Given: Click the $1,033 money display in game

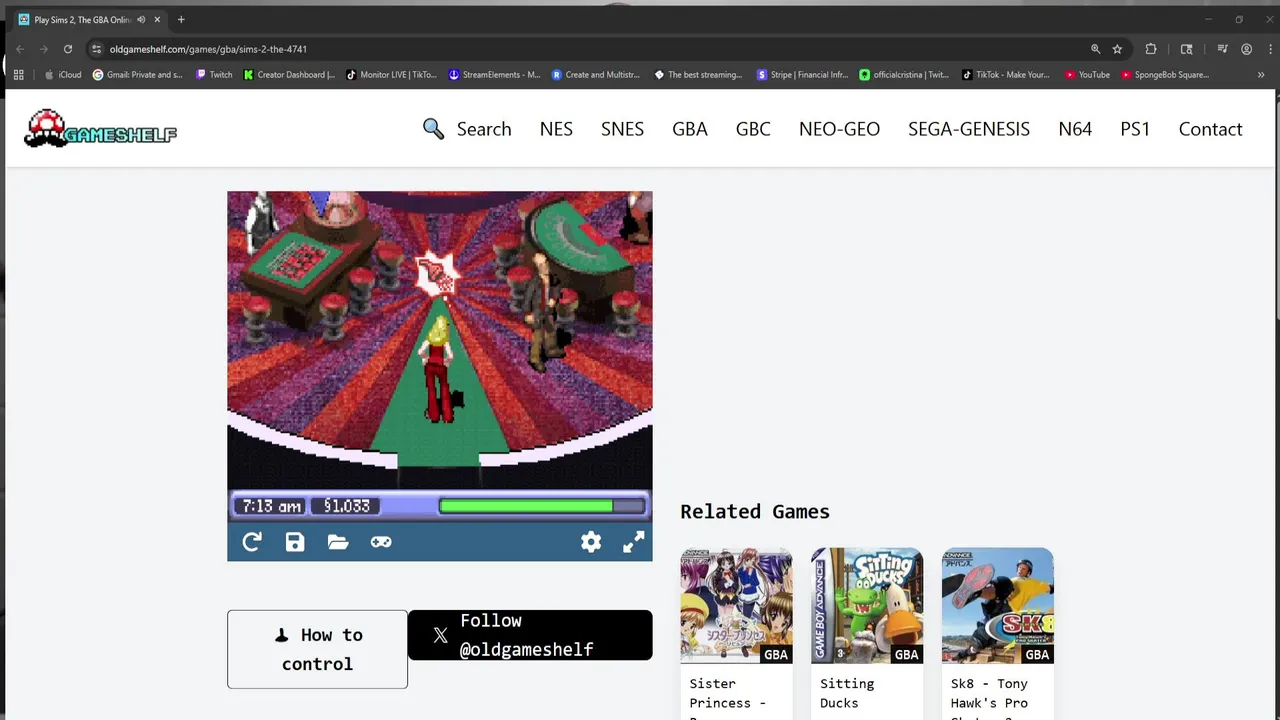Looking at the screenshot, I should click(346, 506).
